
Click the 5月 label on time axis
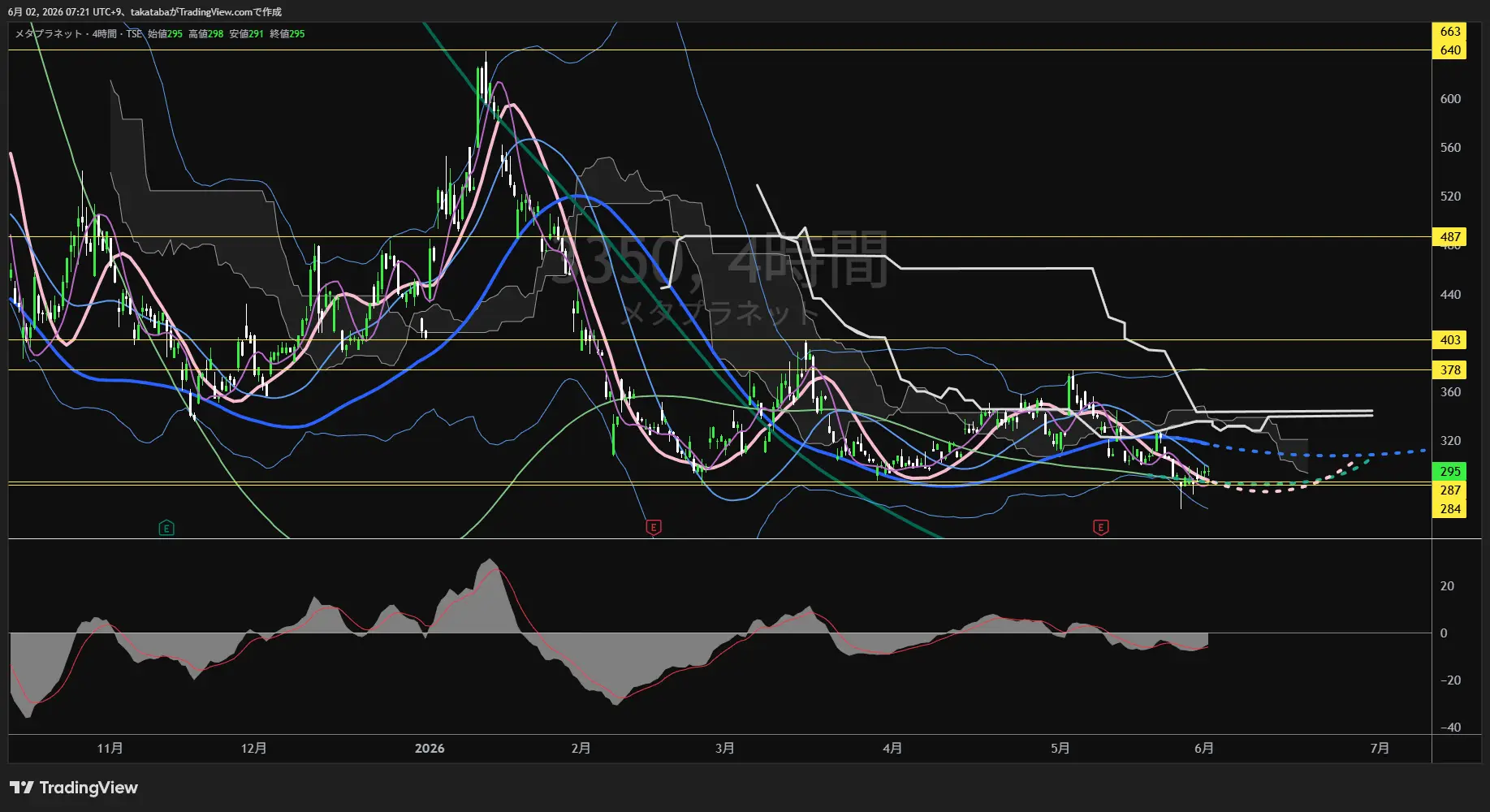(1060, 749)
